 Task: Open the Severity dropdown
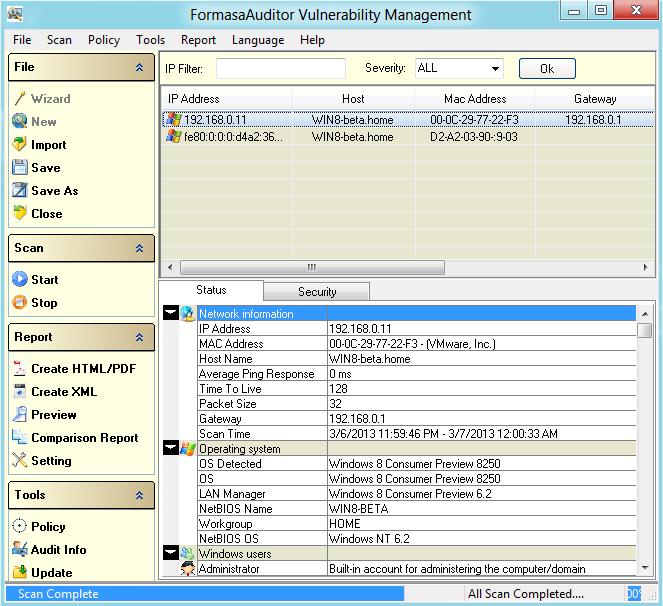click(x=495, y=69)
